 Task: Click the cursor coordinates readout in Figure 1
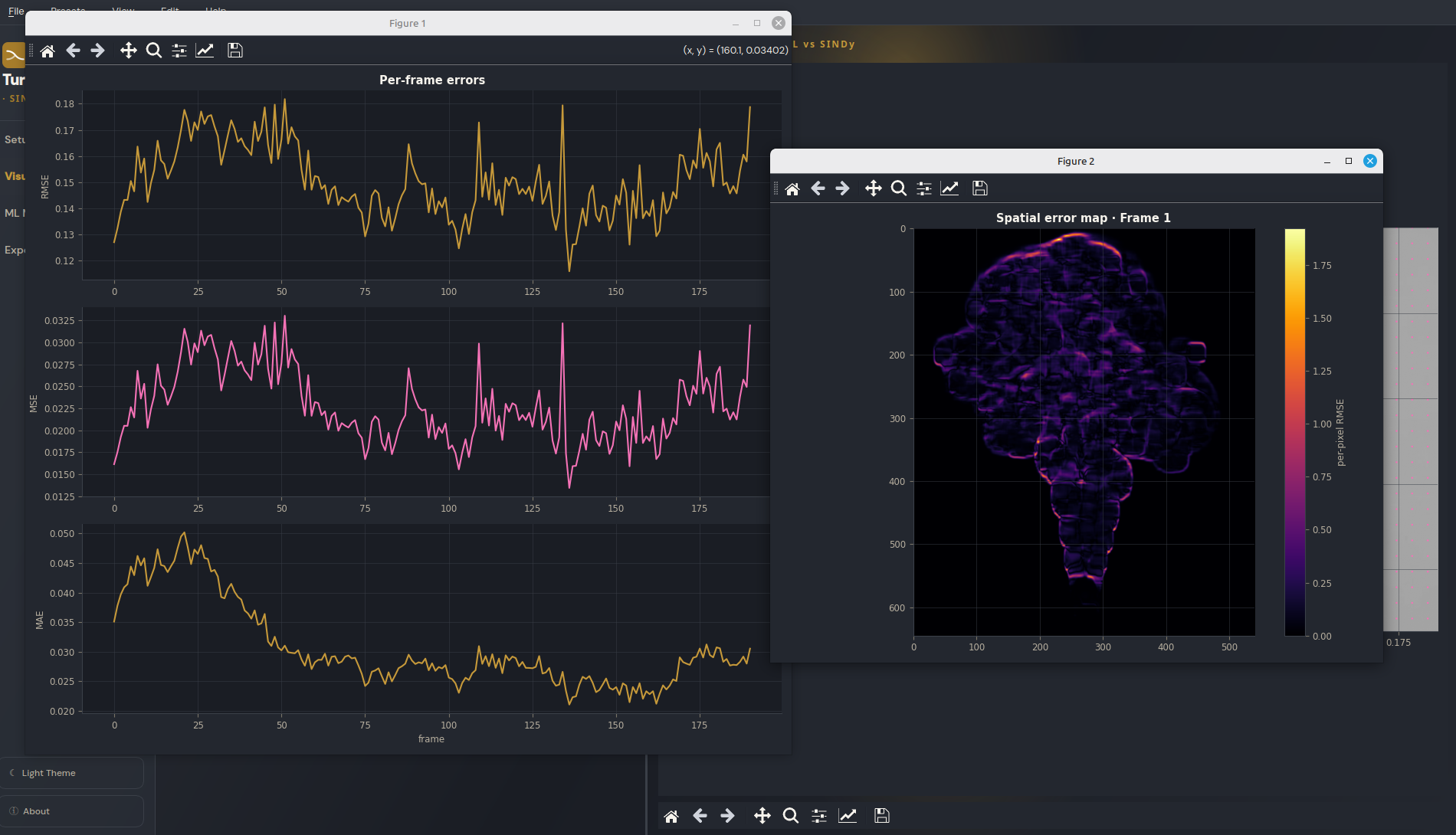(736, 50)
